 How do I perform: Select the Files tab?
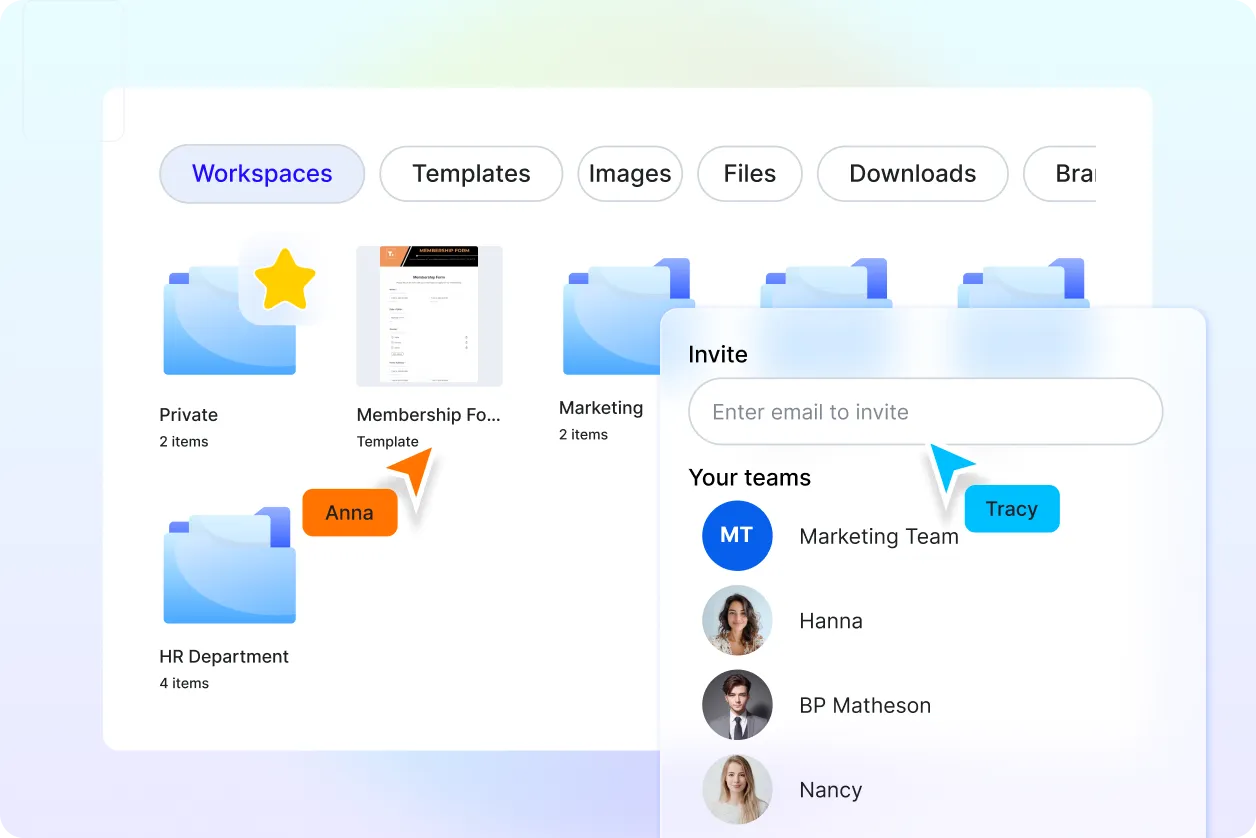pos(749,174)
